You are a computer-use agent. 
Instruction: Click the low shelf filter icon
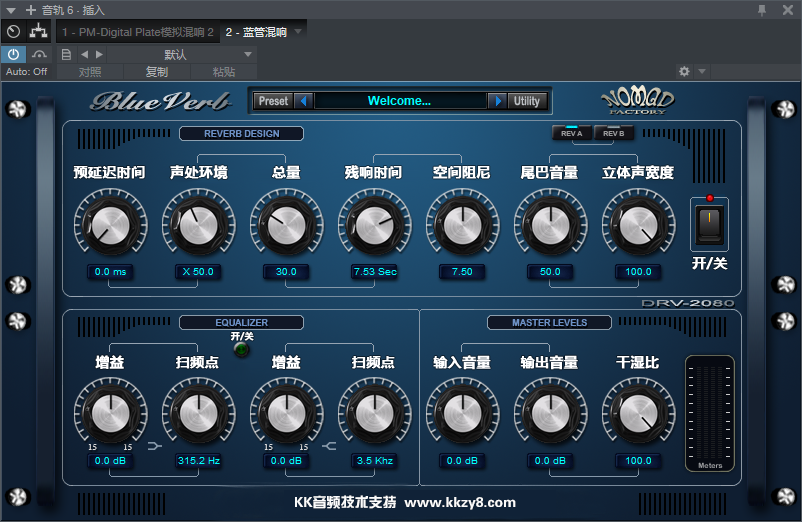point(154,446)
